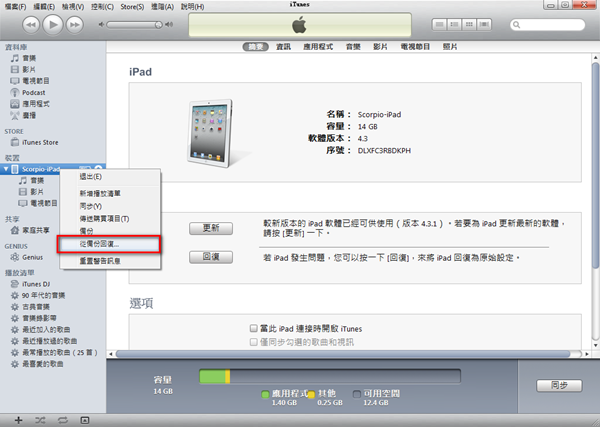Click the 更新 update button
The width and height of the screenshot is (600, 427).
coord(211,228)
